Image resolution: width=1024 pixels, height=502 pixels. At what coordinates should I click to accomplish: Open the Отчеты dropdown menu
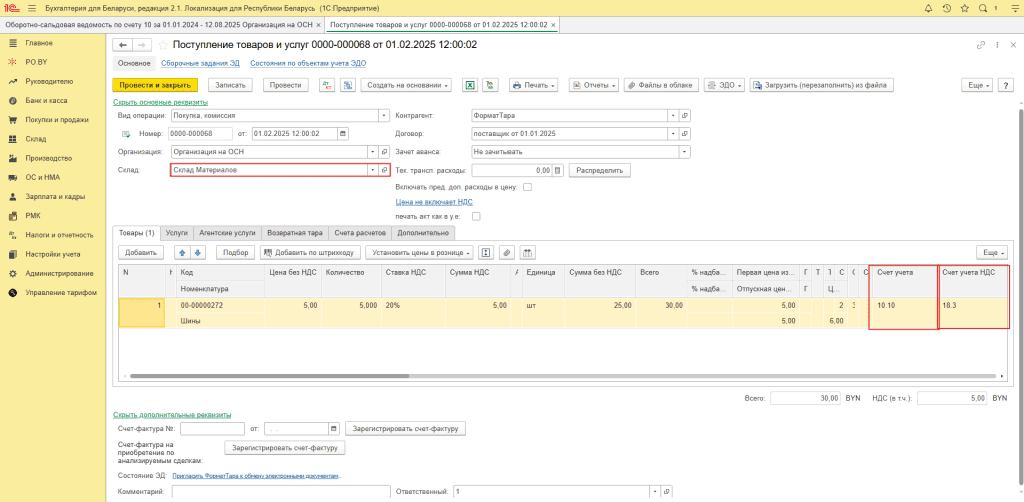594,86
